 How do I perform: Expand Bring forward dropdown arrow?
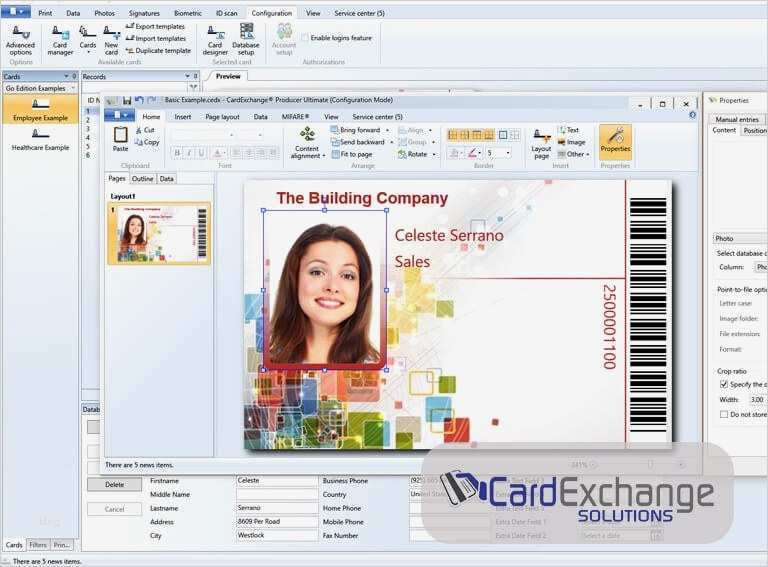(x=387, y=130)
